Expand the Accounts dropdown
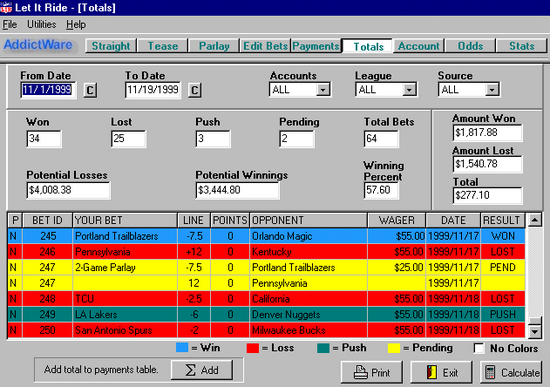 (x=322, y=90)
